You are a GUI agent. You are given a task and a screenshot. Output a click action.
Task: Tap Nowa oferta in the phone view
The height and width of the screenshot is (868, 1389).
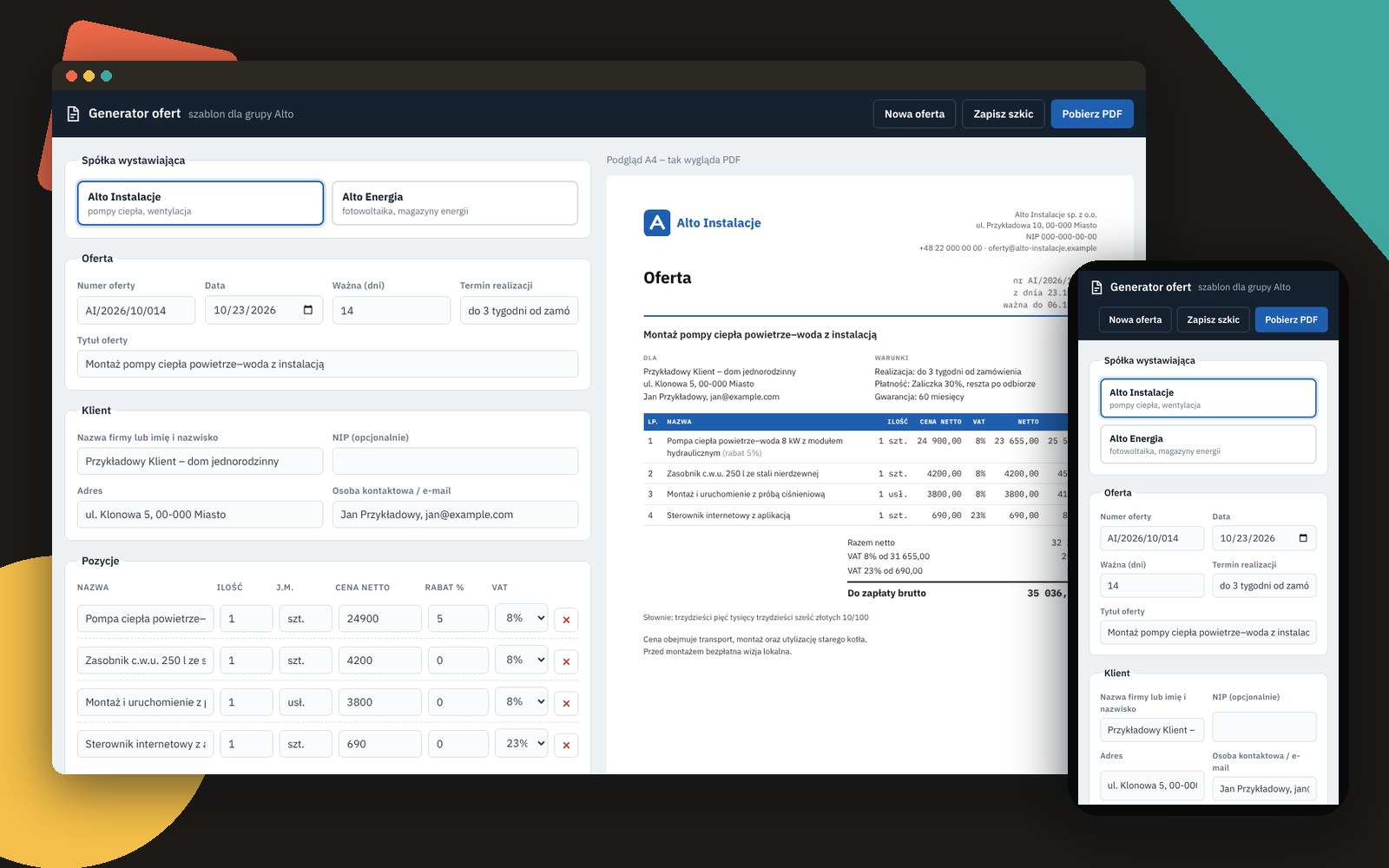pos(1135,319)
